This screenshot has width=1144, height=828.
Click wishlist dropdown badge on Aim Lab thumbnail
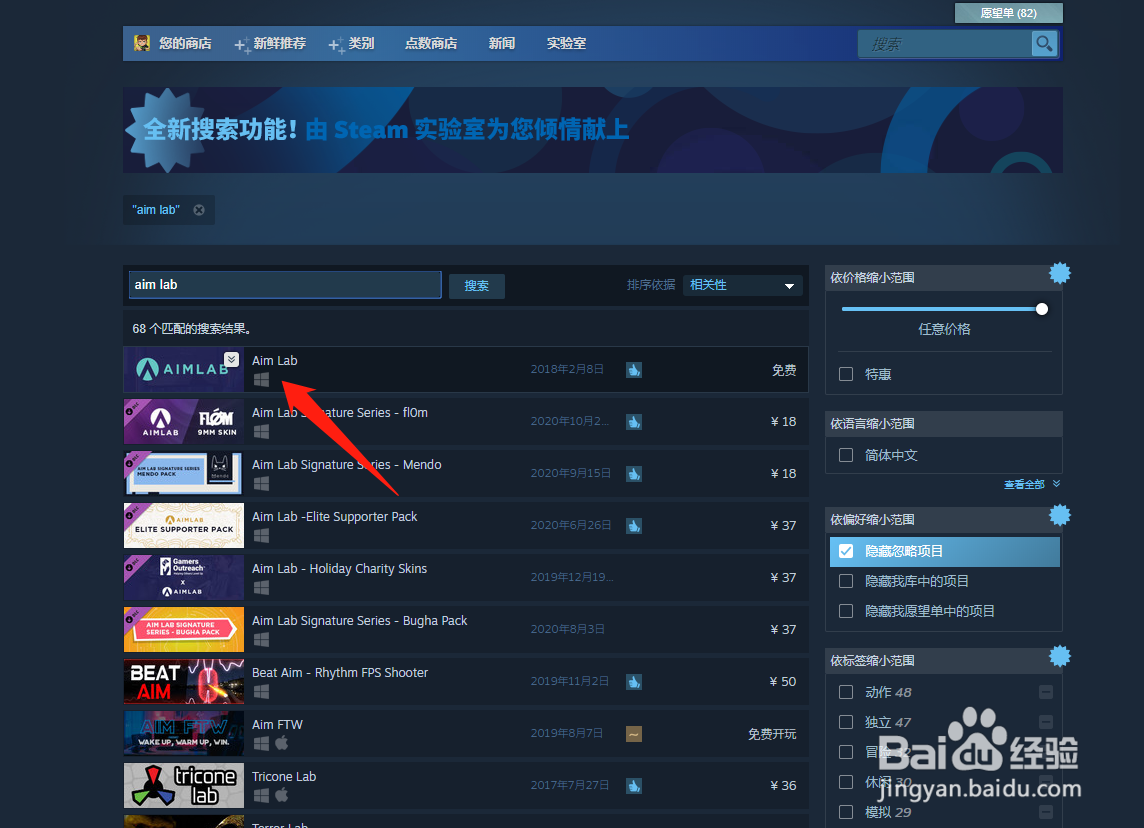[231, 359]
